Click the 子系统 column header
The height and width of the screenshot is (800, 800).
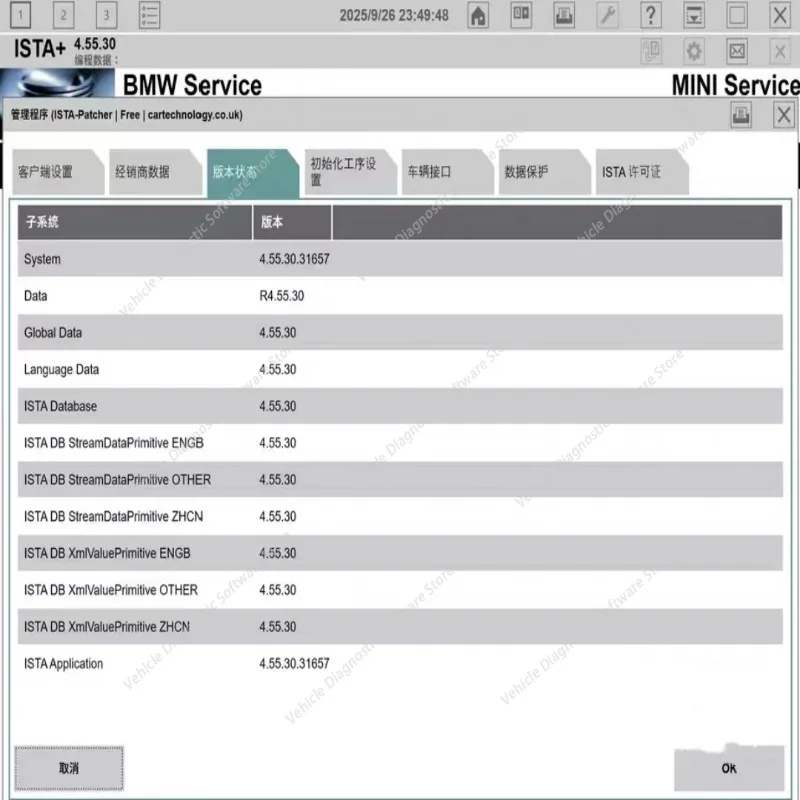tap(135, 222)
